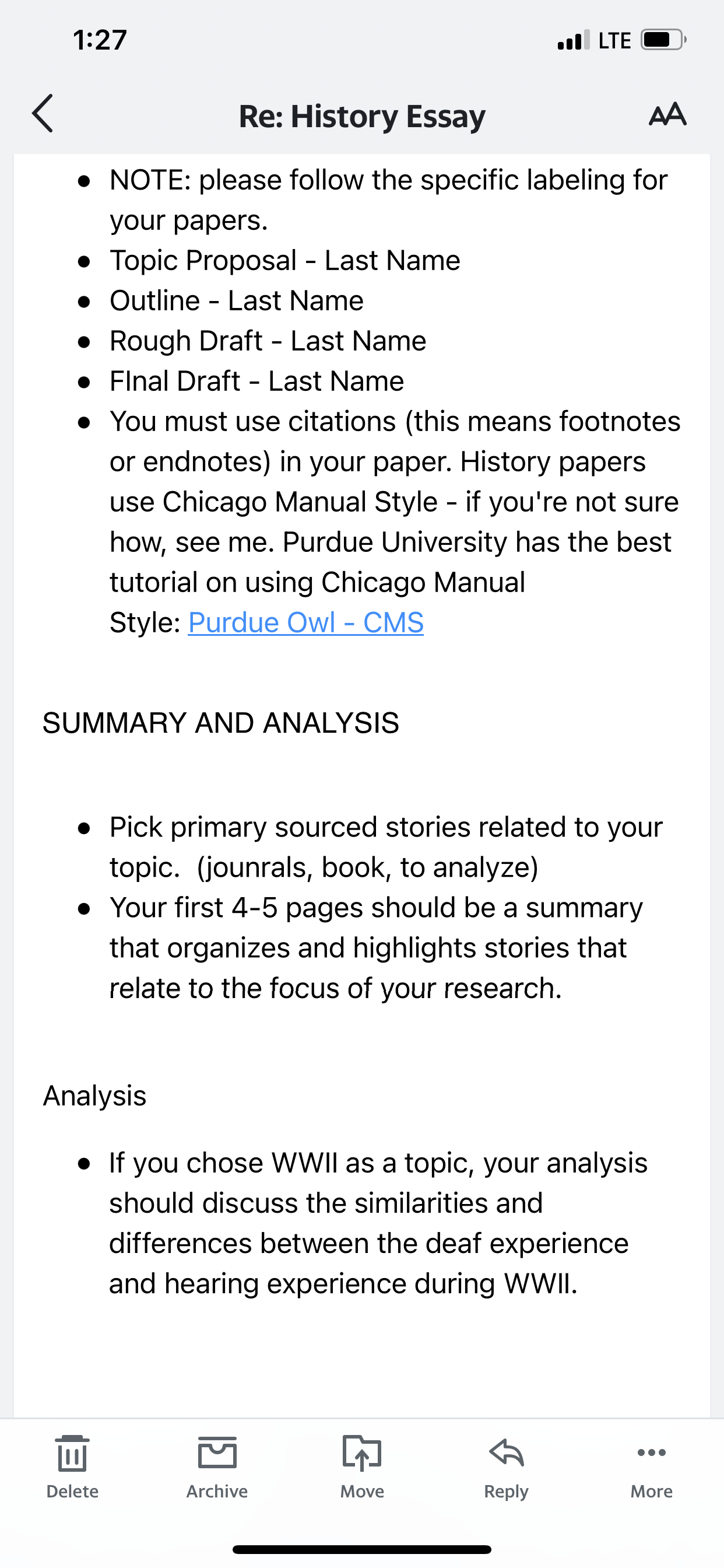Viewport: 724px width, 1568px height.
Task: Archive the History Essay email
Action: [x=217, y=1468]
